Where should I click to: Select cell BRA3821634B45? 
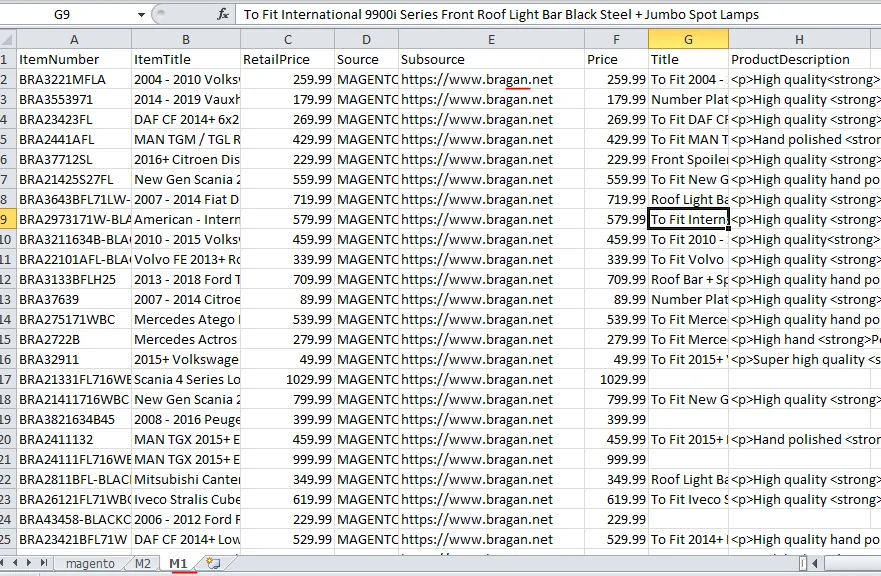coord(74,419)
